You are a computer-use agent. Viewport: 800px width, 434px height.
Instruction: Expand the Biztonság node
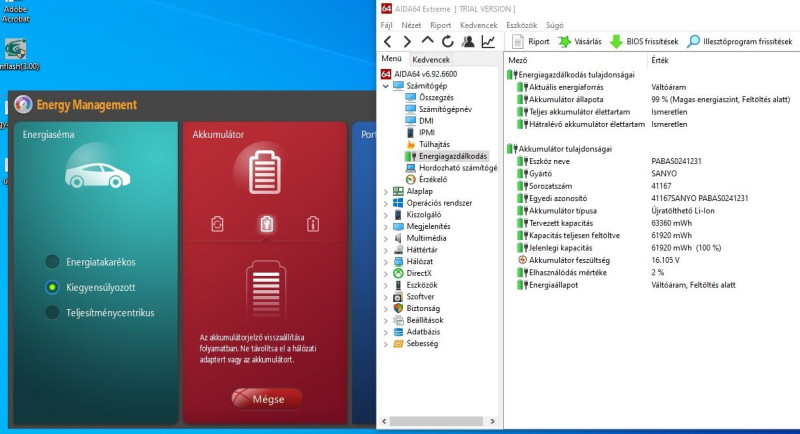point(386,309)
